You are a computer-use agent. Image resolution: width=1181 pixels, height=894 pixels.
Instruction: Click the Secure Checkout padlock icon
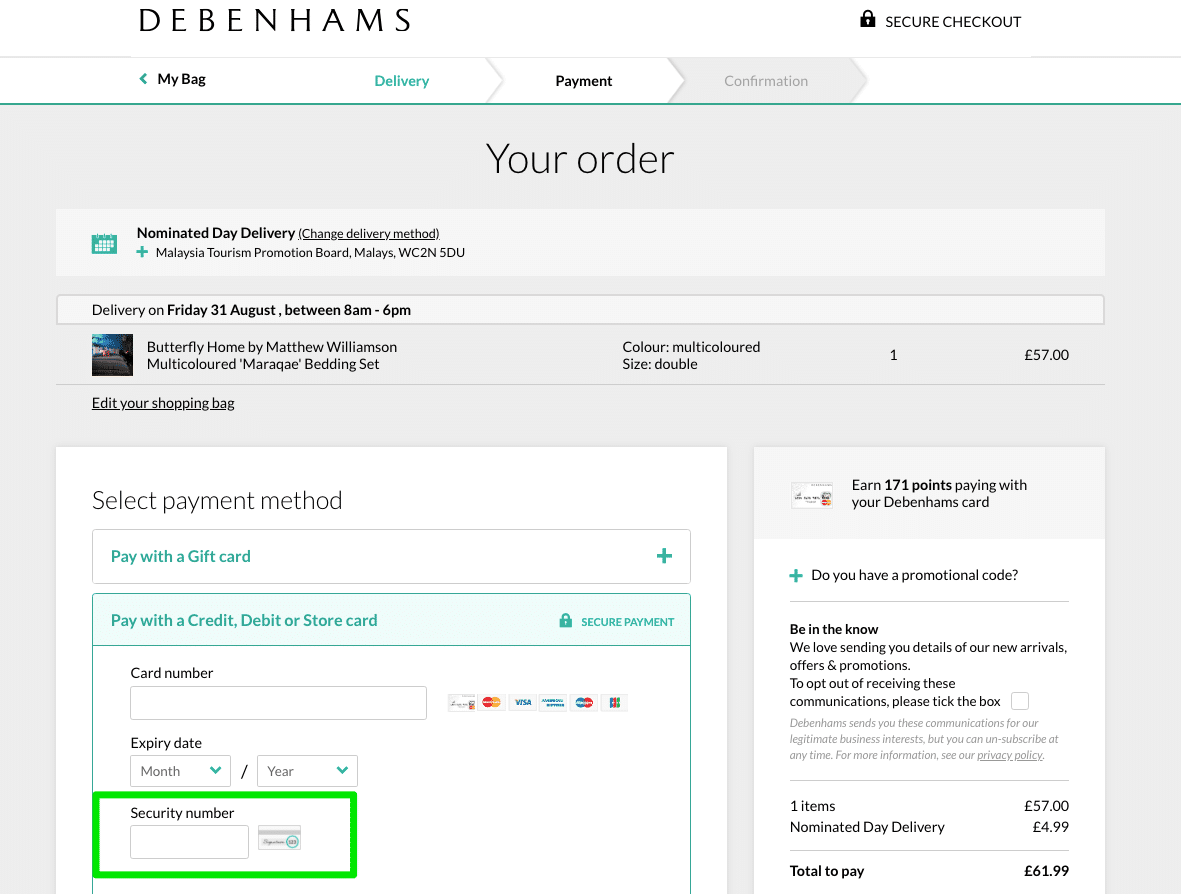pos(868,20)
